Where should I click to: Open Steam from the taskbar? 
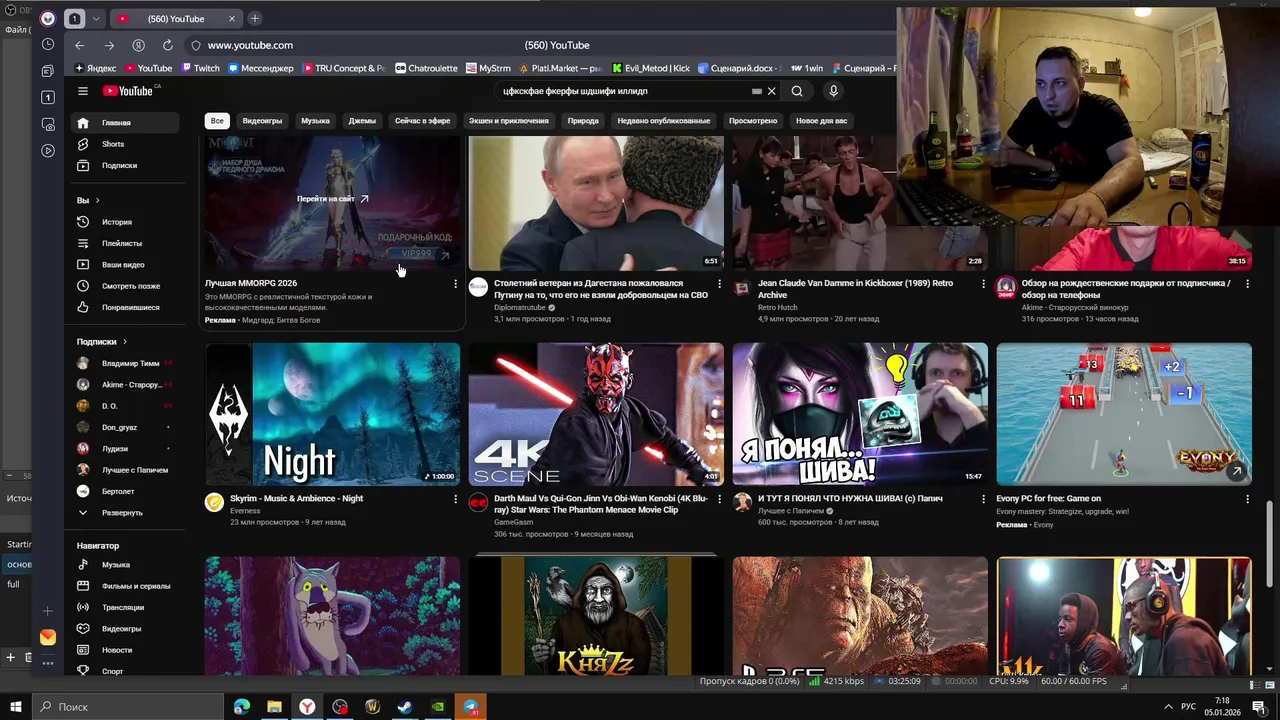(405, 707)
